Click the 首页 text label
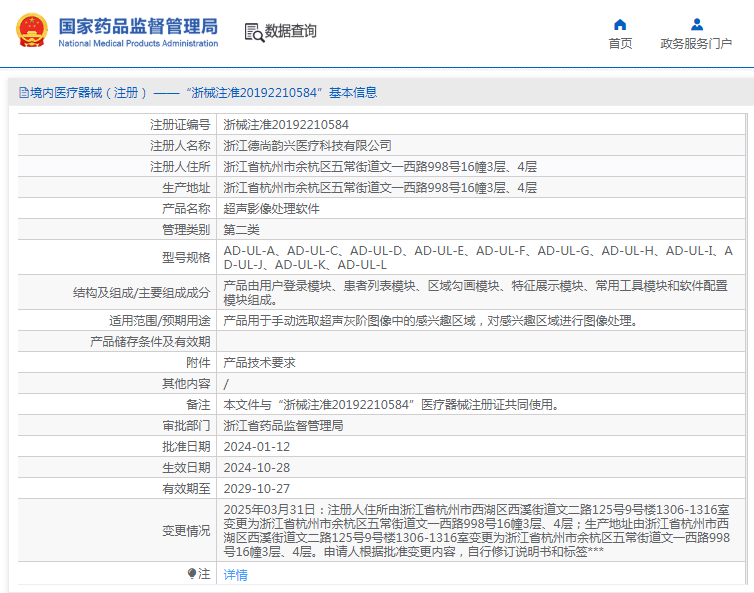754x593 pixels. pyautogui.click(x=620, y=44)
